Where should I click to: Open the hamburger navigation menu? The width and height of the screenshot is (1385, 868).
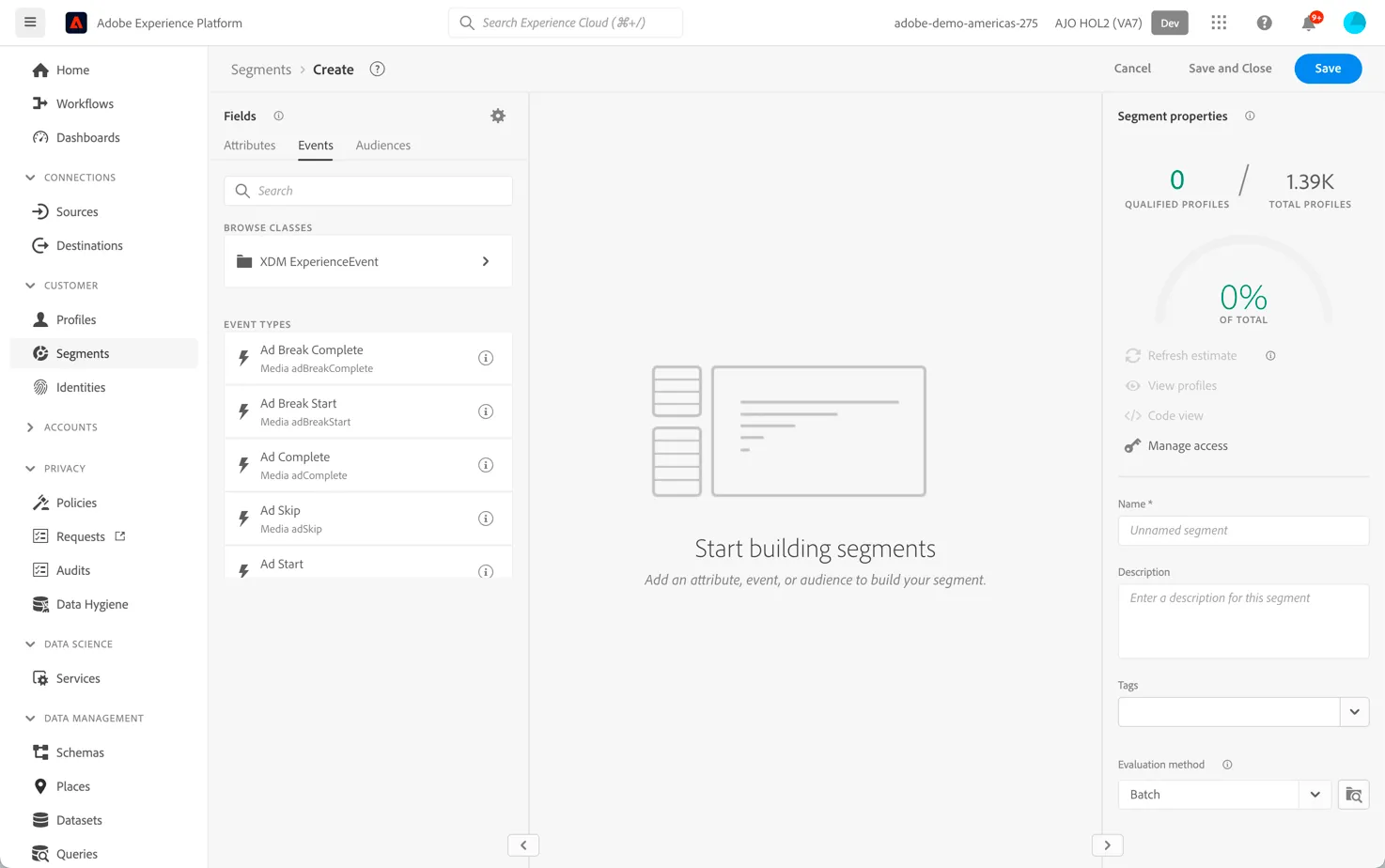pyautogui.click(x=30, y=23)
